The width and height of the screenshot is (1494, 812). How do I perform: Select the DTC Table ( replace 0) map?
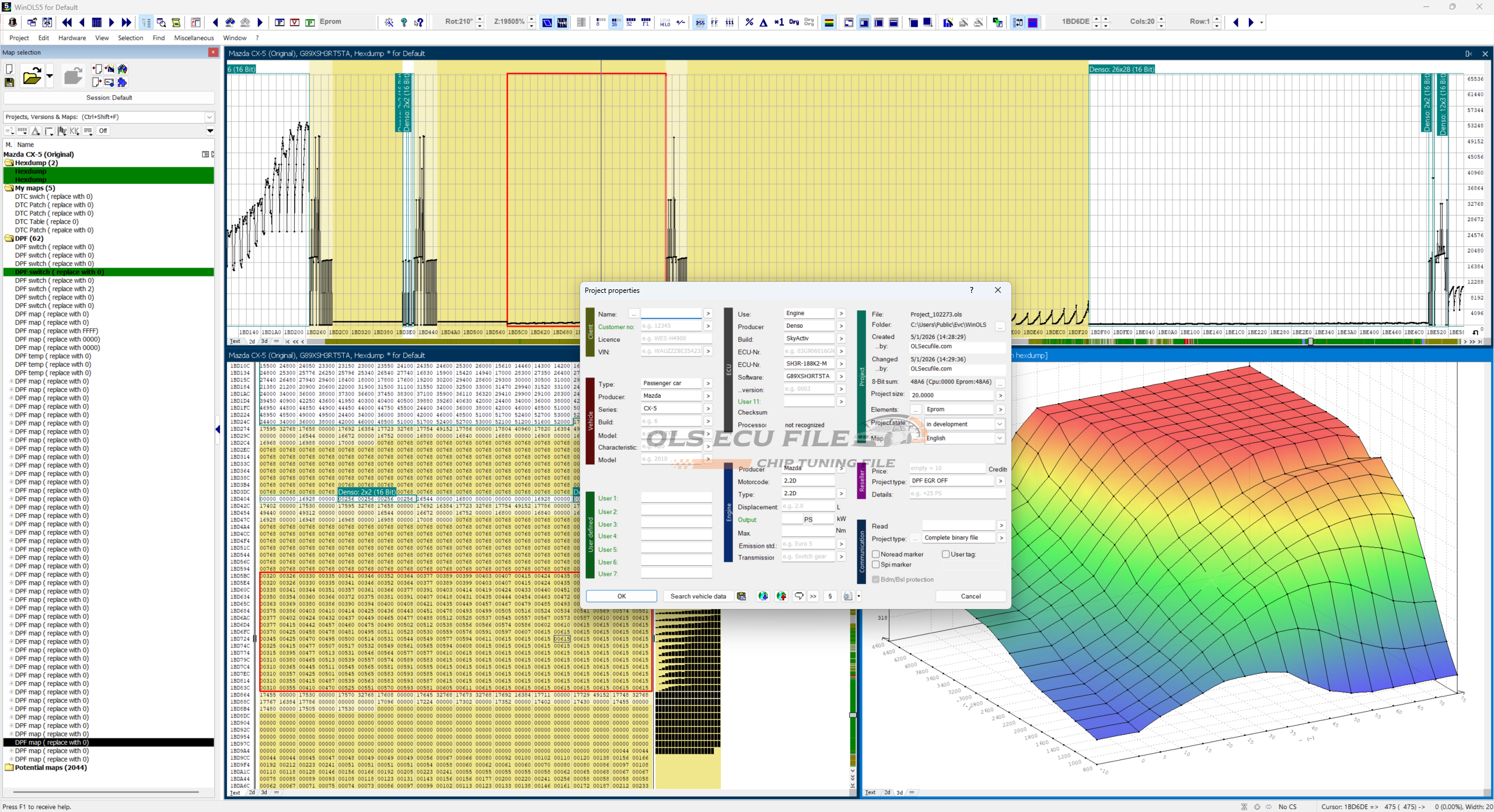tap(47, 222)
